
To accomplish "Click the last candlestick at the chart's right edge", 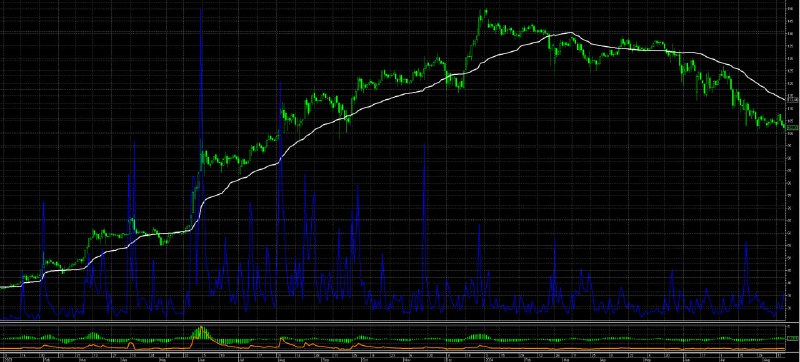I will [784, 126].
